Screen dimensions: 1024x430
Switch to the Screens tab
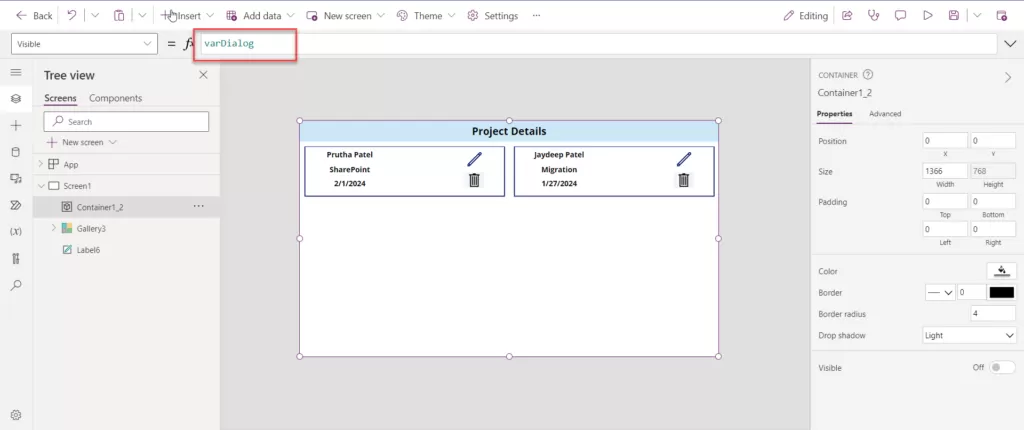[60, 98]
